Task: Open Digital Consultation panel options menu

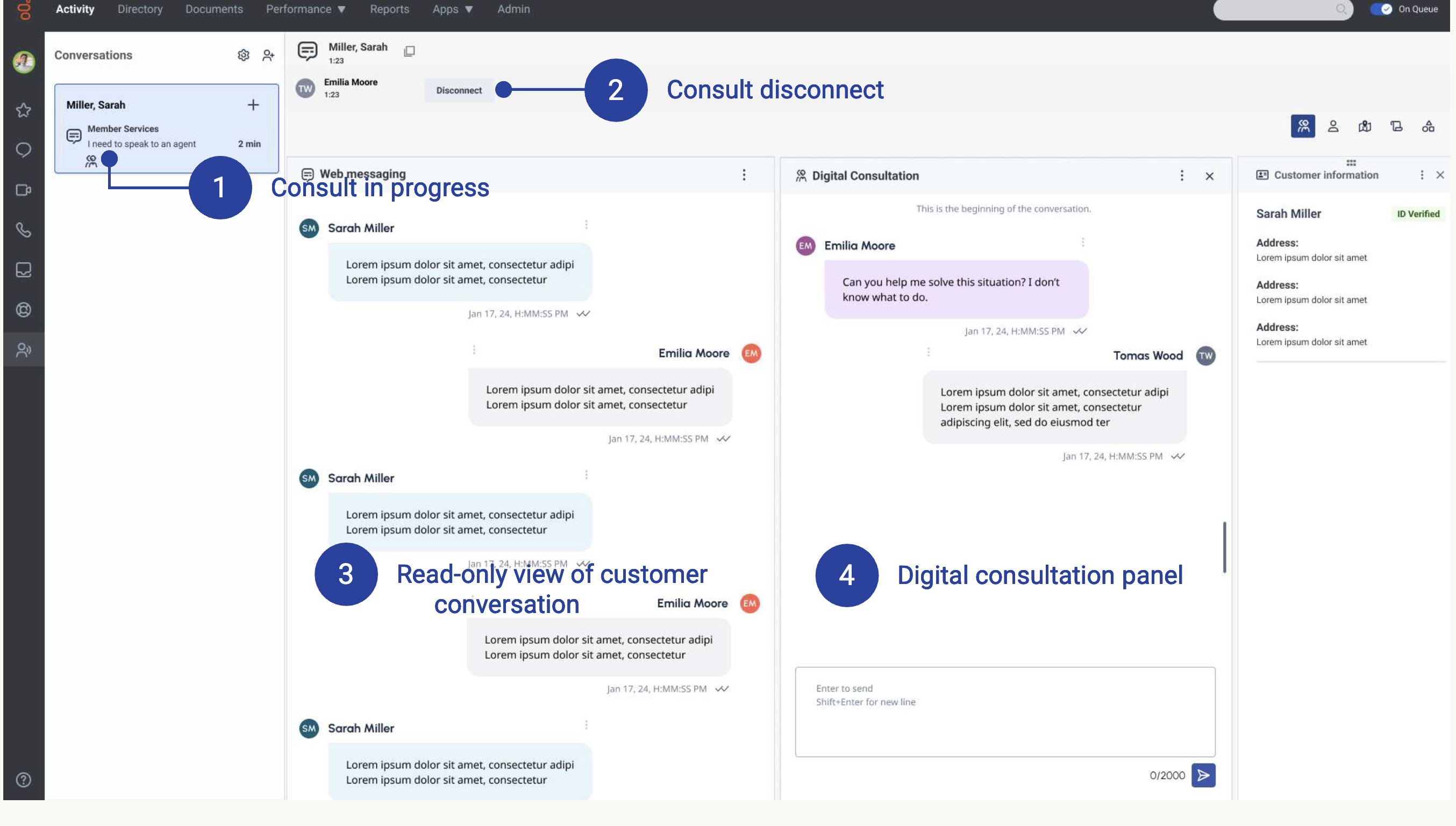Action: [1181, 176]
